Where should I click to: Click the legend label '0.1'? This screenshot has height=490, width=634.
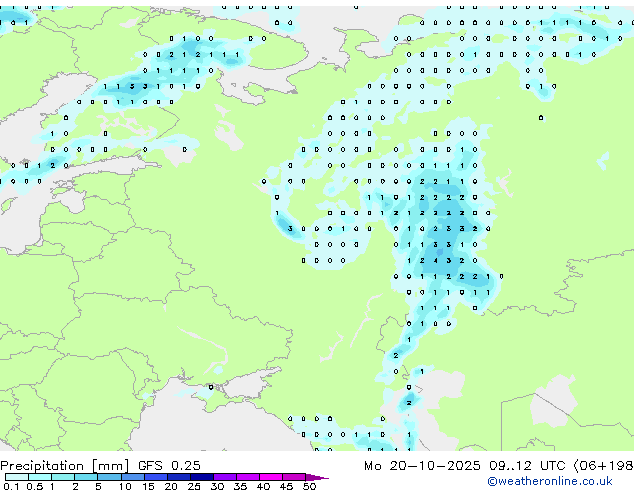click(11, 486)
